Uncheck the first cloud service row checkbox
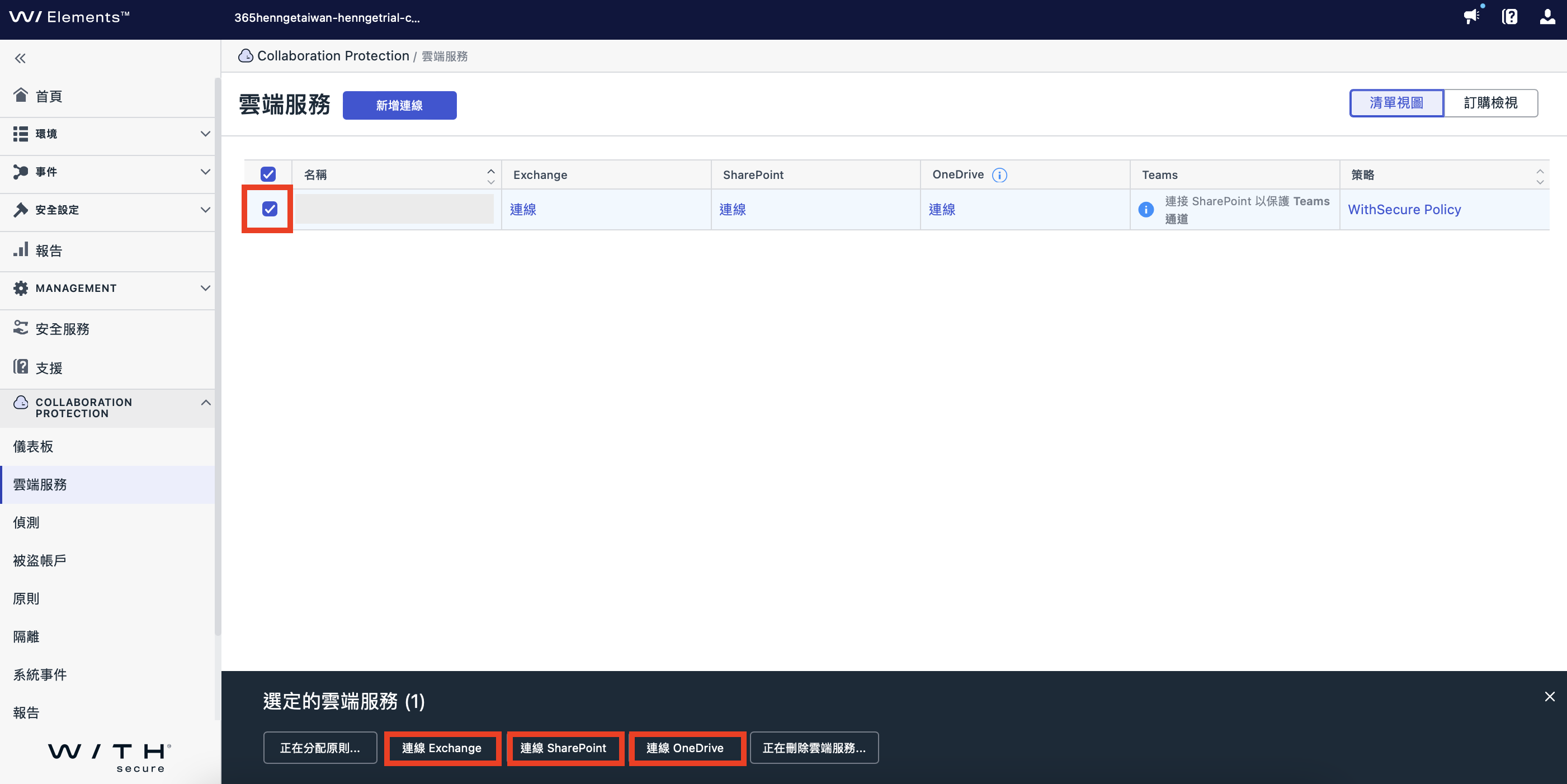Screen dimensions: 1567x784 click(x=270, y=209)
